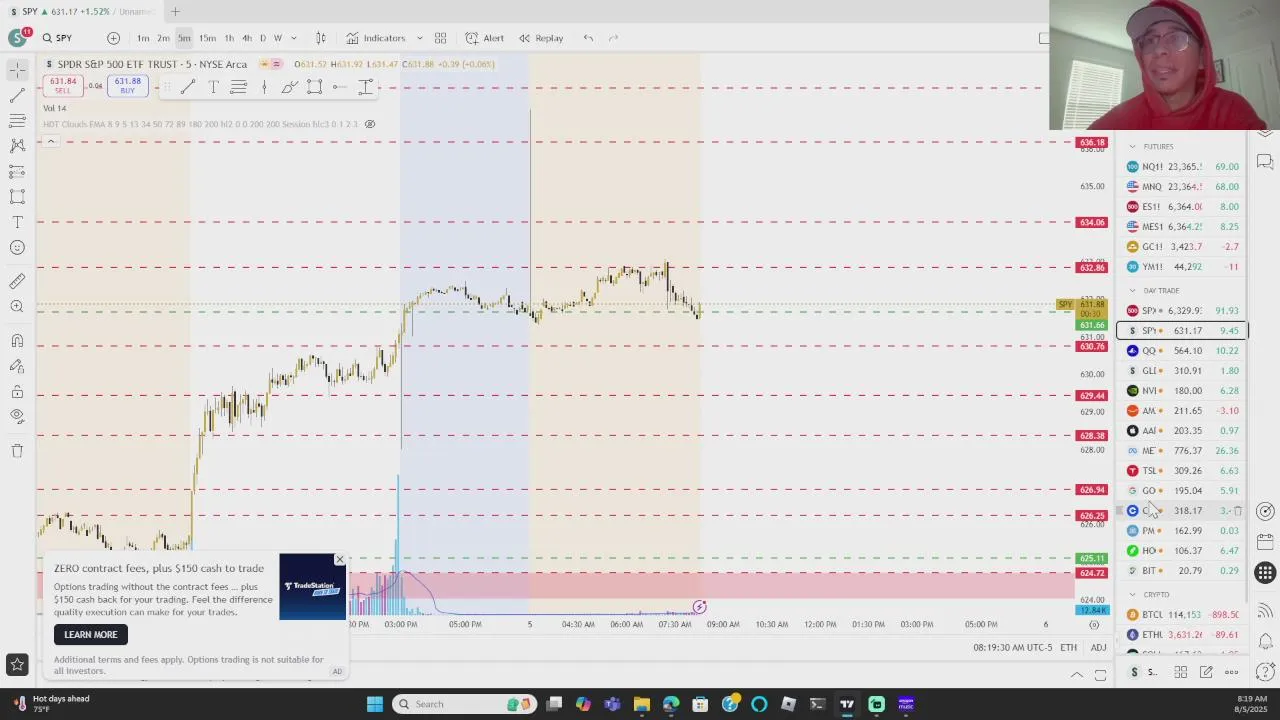Pick trend line in floating drawing toolbar
1280x720 pixels.
click(188, 88)
